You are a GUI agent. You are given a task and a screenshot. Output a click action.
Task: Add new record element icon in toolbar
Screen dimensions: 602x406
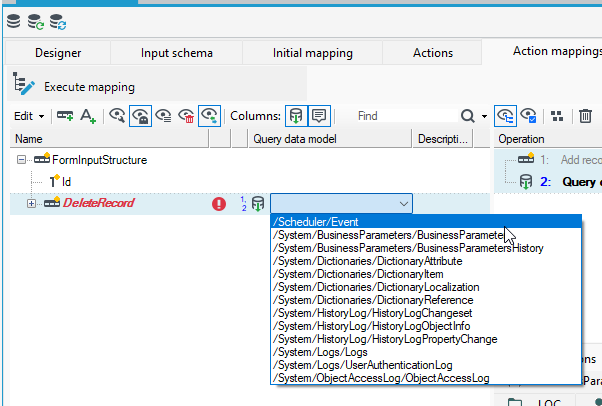click(65, 116)
